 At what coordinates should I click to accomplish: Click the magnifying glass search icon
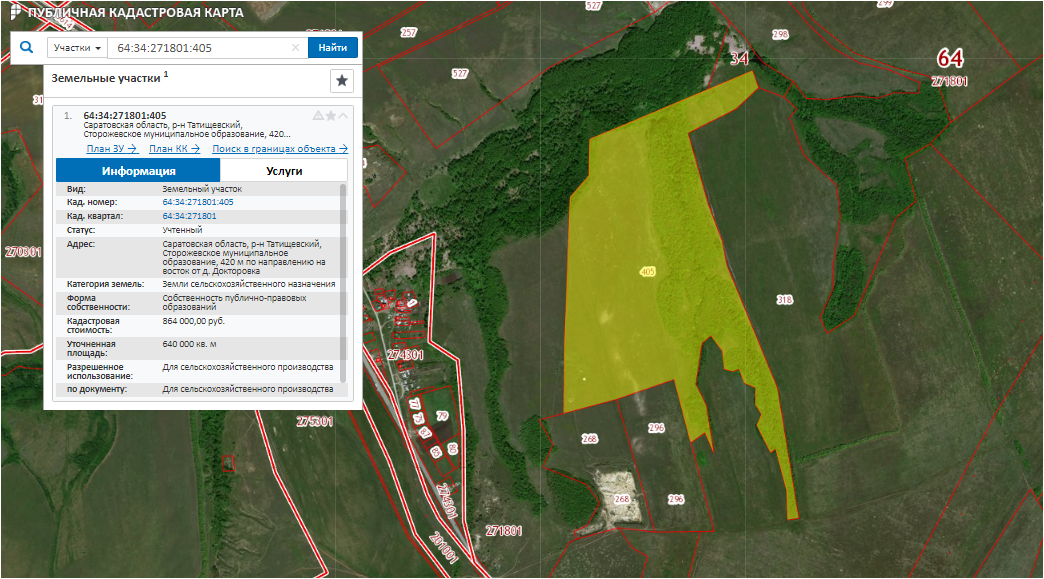click(27, 47)
